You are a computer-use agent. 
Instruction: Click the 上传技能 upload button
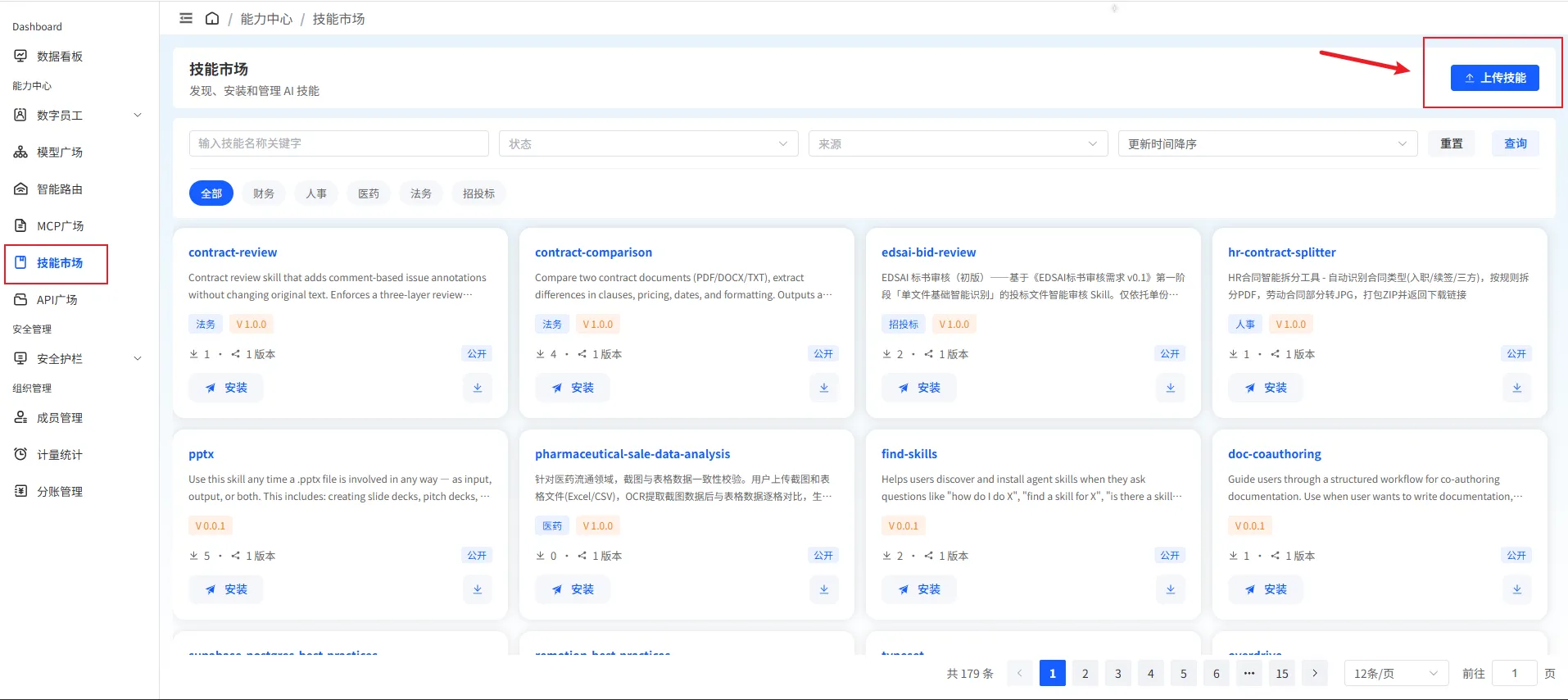click(1495, 78)
